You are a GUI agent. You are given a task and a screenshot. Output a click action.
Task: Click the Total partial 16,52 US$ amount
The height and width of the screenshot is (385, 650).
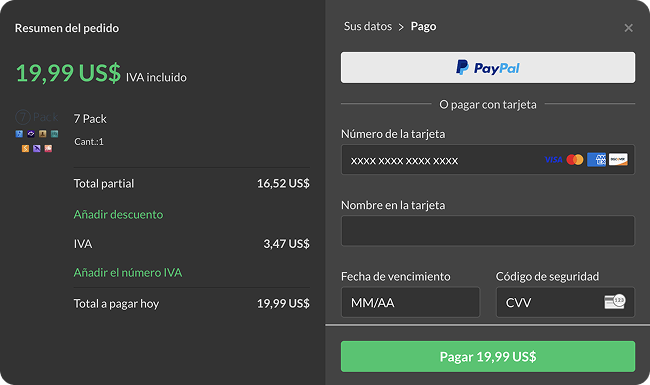tap(283, 183)
